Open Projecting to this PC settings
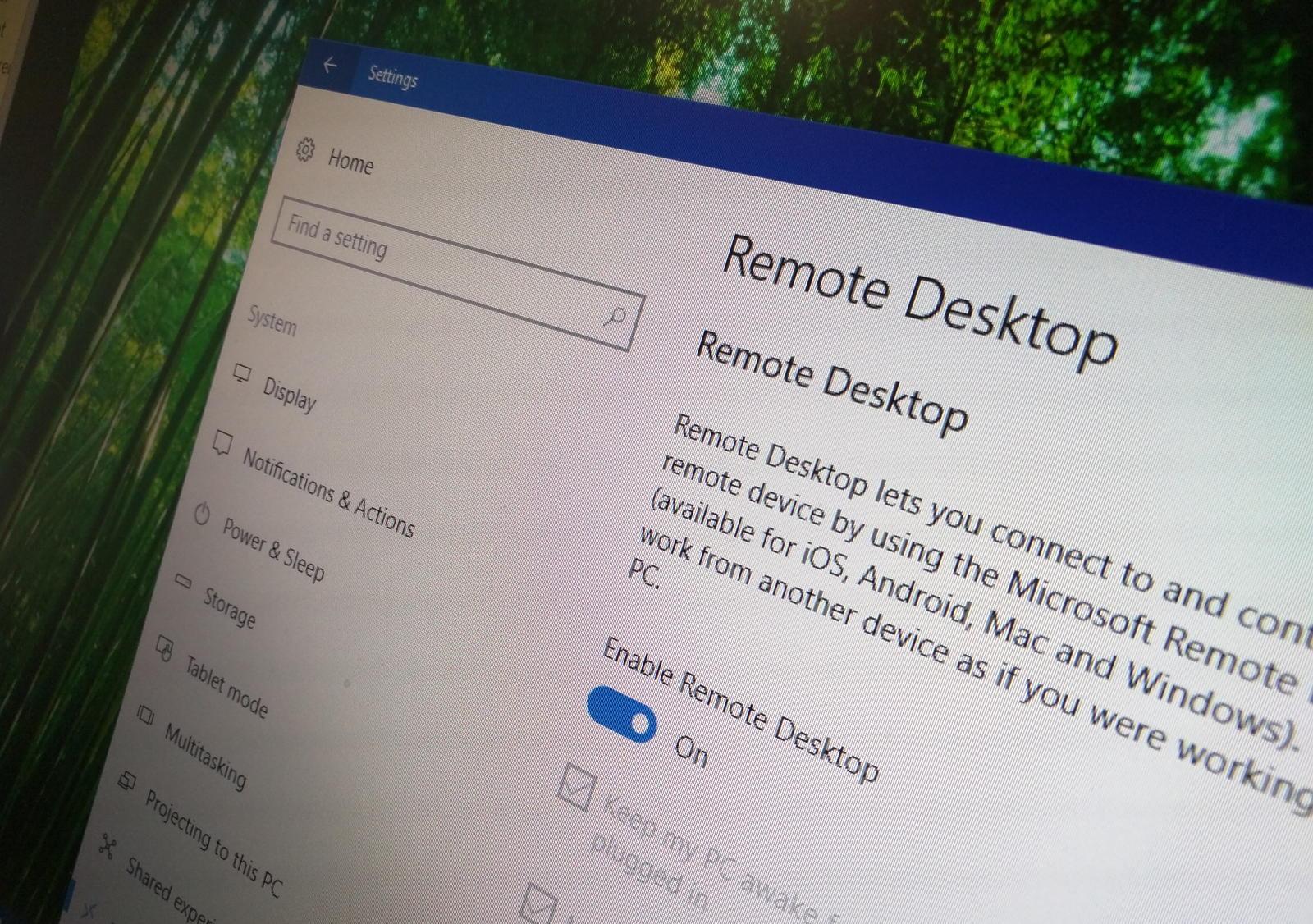1313x924 pixels. [x=213, y=844]
